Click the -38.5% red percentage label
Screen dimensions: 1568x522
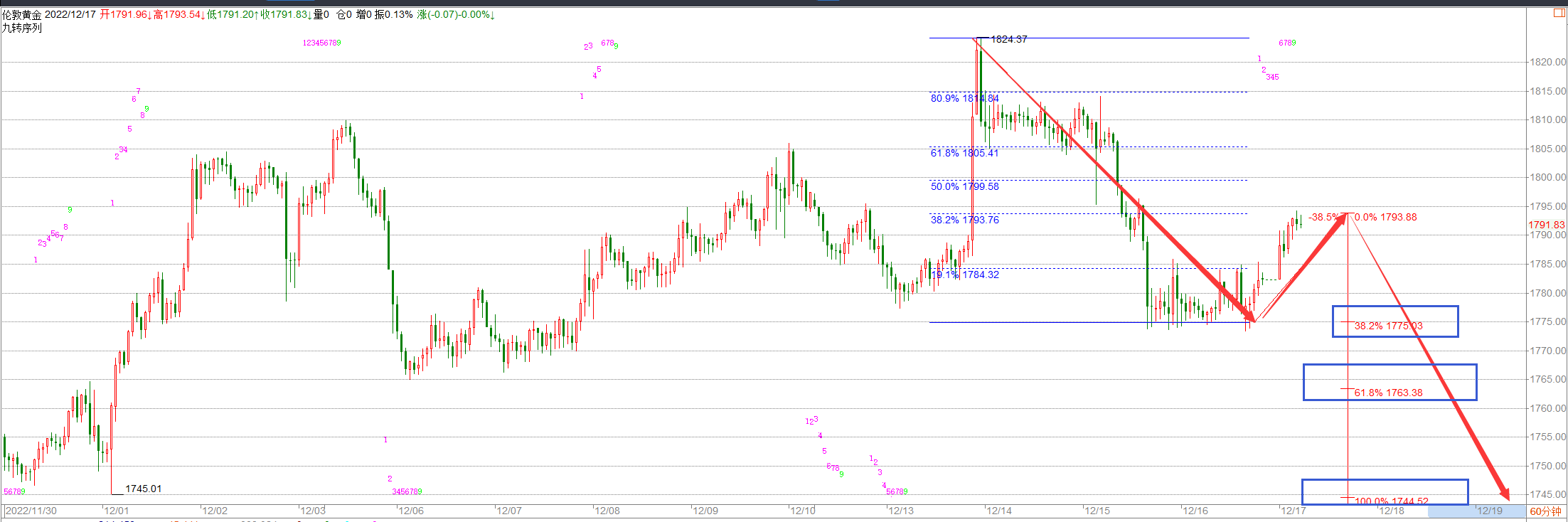pos(1324,217)
